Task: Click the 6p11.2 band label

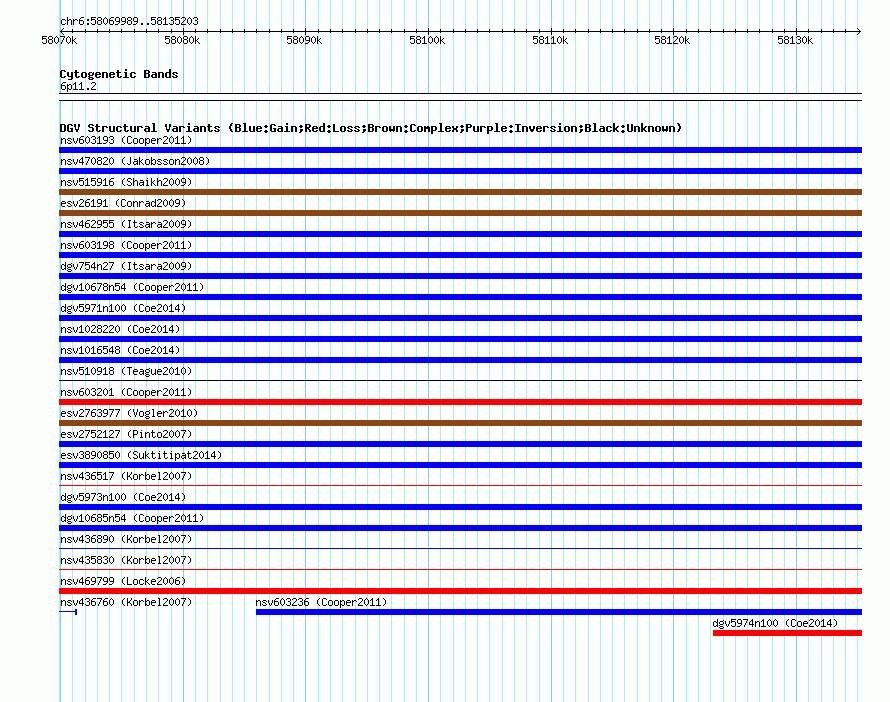Action: (78, 86)
